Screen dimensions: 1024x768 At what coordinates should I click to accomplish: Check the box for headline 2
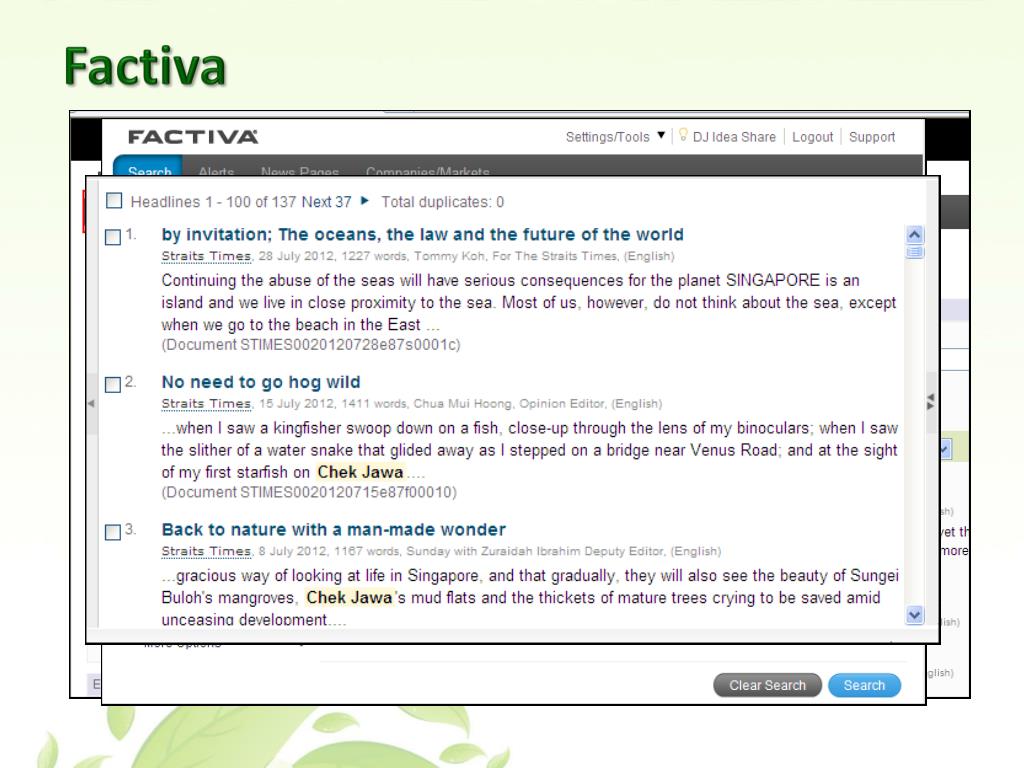[x=113, y=384]
